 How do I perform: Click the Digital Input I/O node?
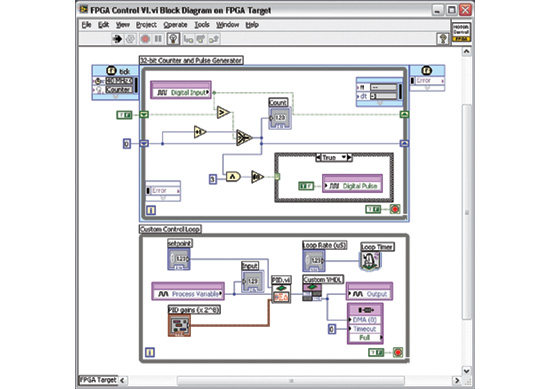tap(181, 90)
